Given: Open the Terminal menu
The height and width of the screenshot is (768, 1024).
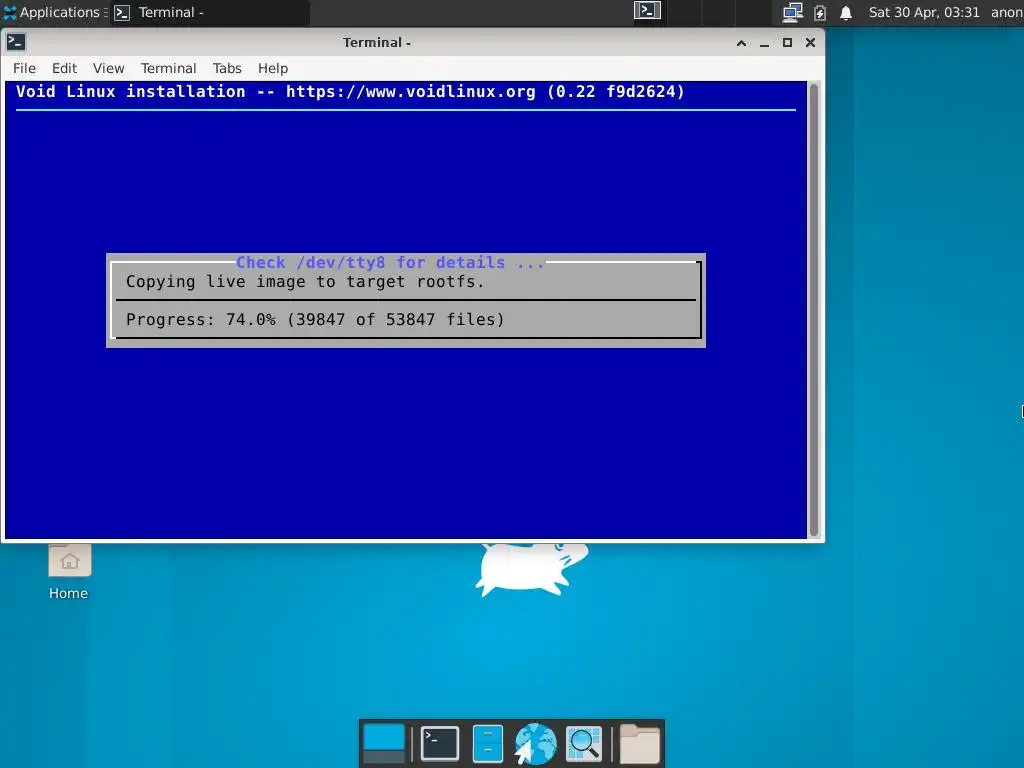Looking at the screenshot, I should point(168,68).
